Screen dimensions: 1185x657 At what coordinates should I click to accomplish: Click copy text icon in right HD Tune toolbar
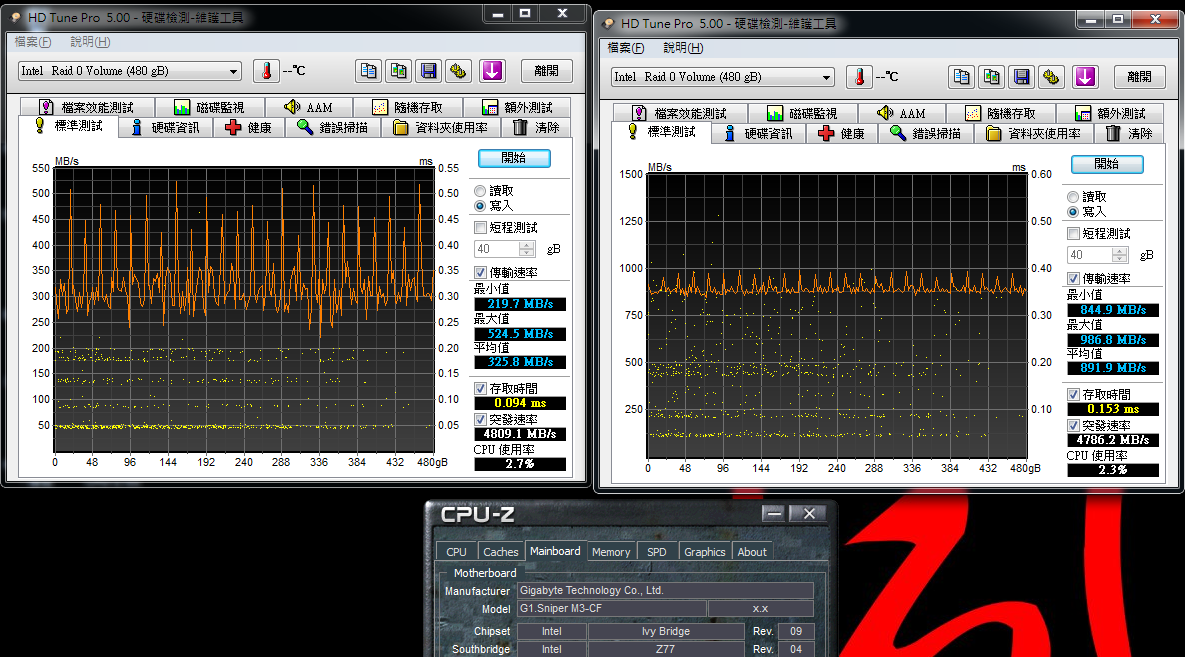pyautogui.click(x=961, y=77)
